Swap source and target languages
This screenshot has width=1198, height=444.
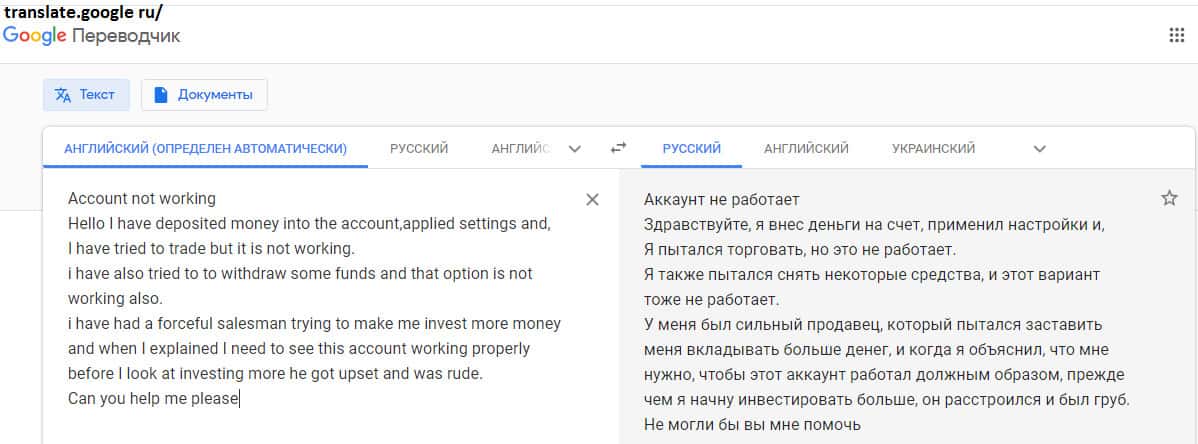point(618,148)
